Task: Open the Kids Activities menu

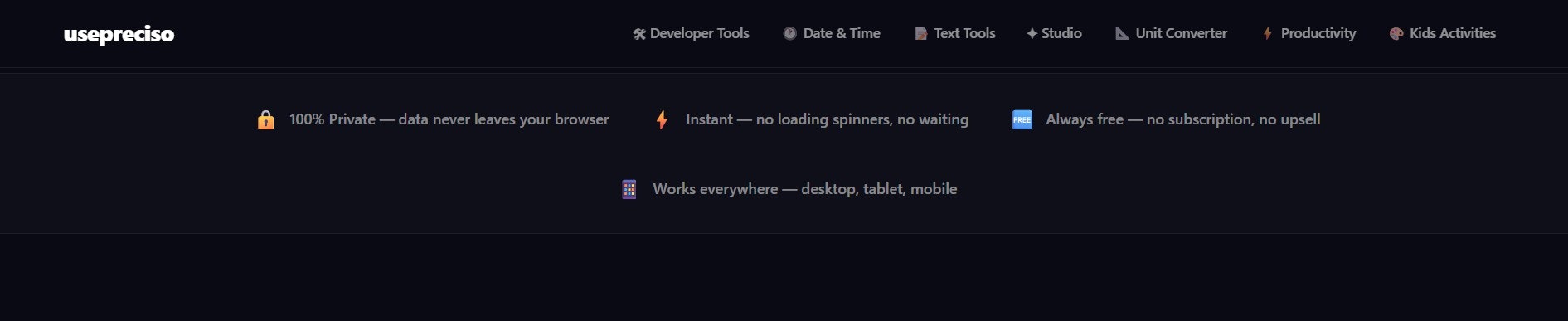Action: tap(1443, 33)
